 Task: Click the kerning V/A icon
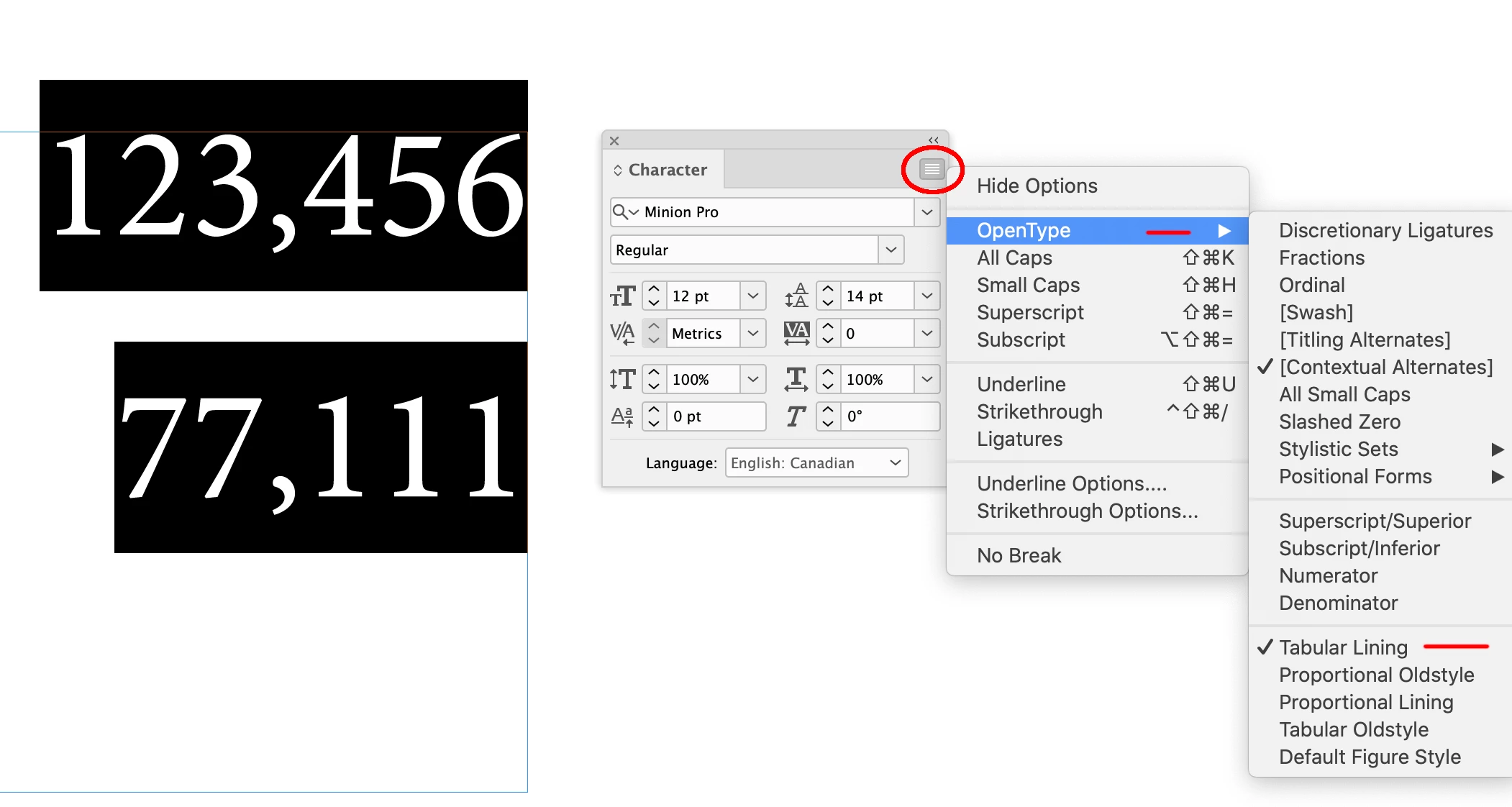(623, 333)
